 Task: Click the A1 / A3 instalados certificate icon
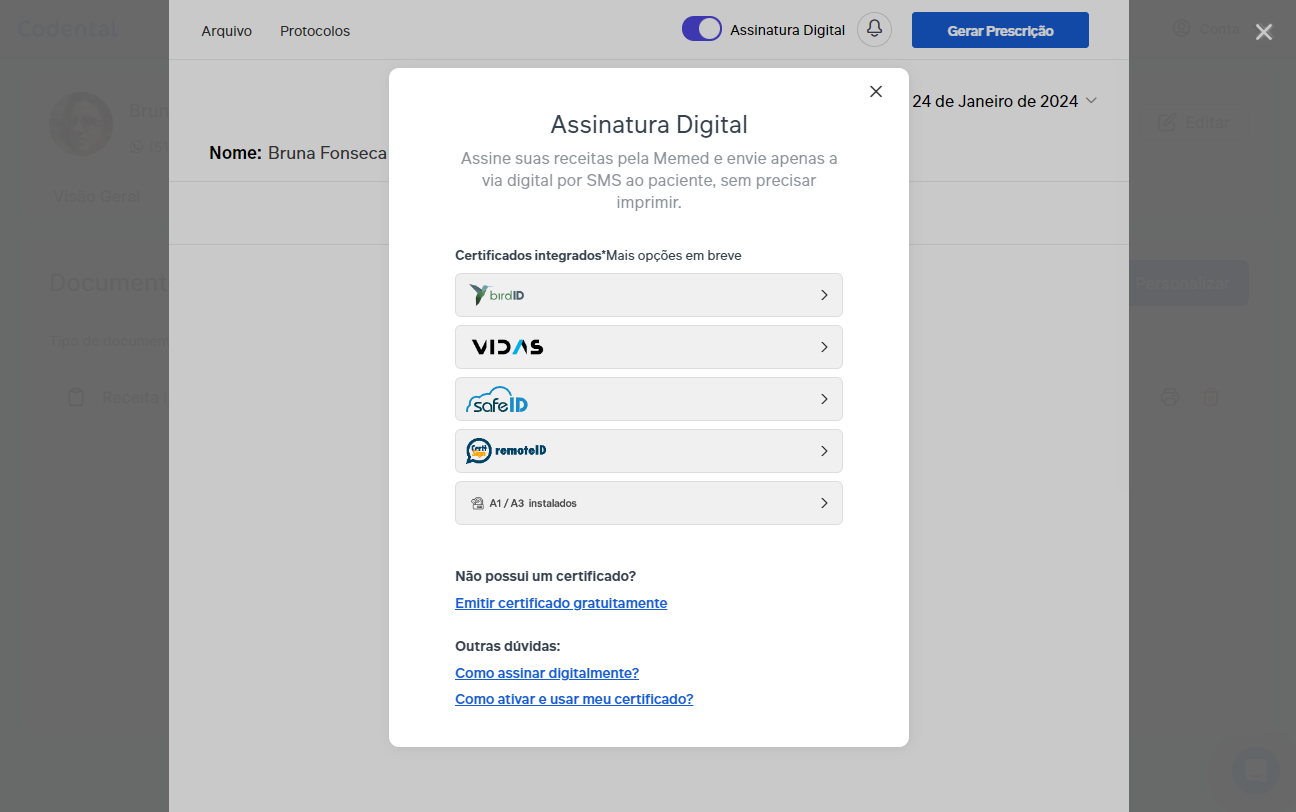click(477, 503)
